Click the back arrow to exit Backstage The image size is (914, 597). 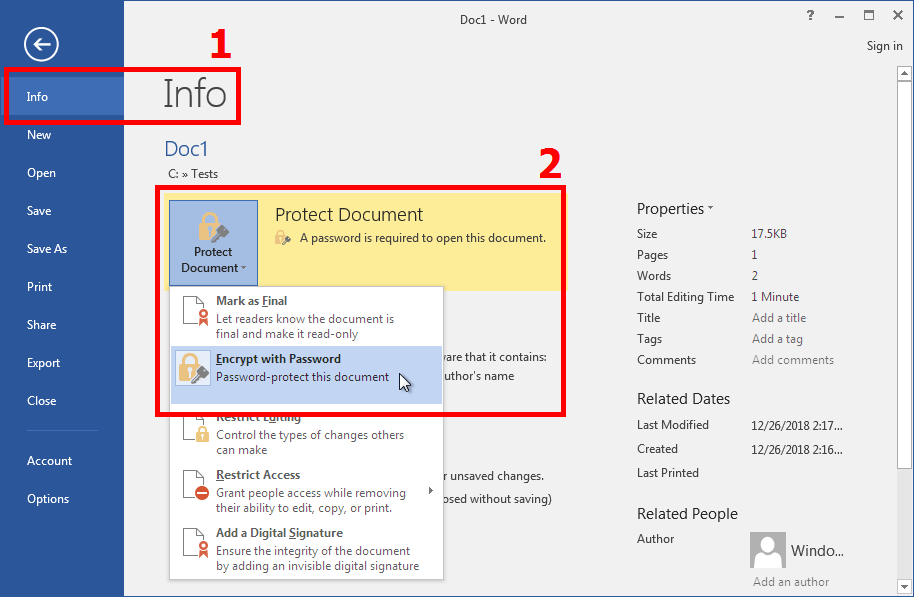[41, 44]
